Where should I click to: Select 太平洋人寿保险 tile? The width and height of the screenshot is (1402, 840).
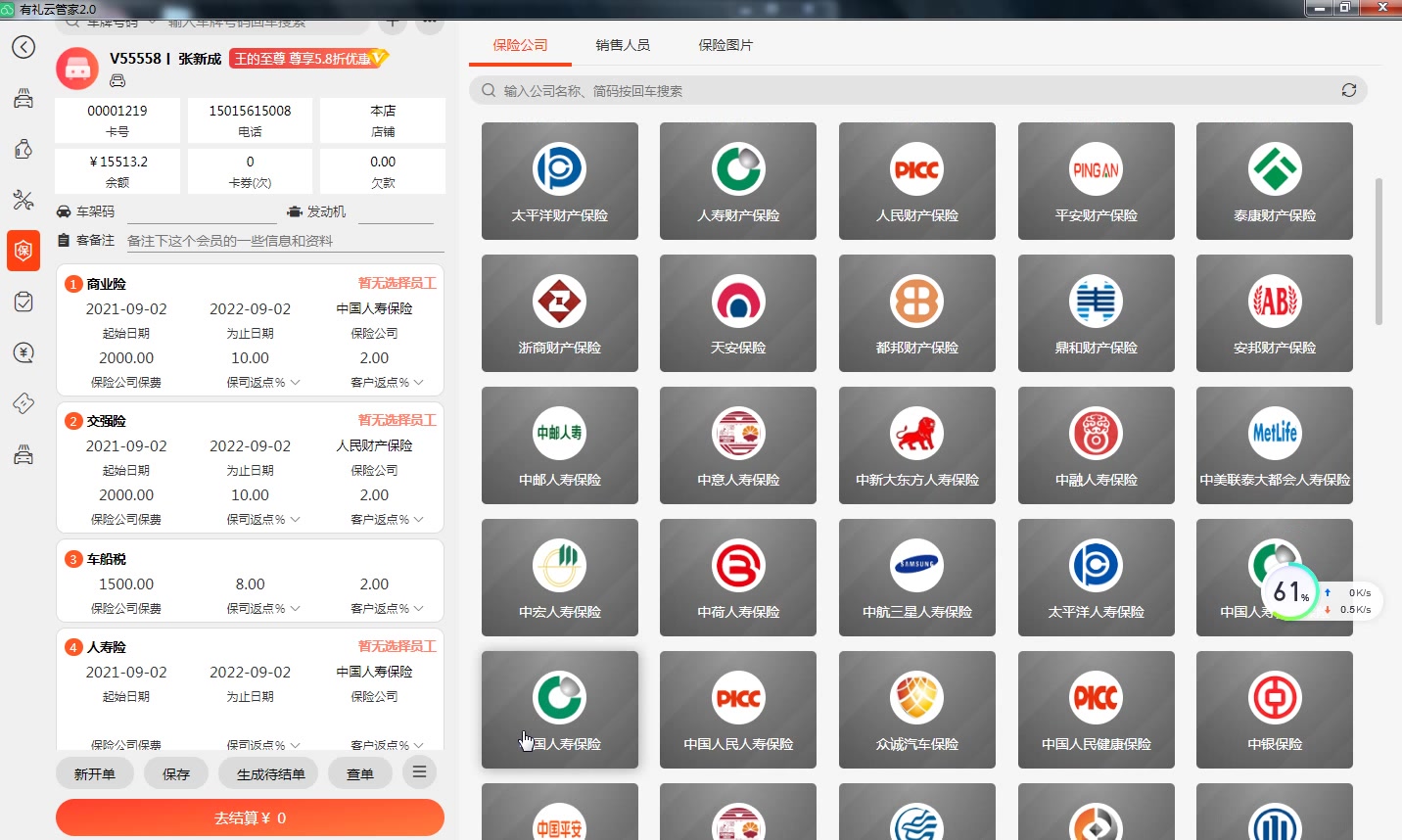tap(1097, 578)
